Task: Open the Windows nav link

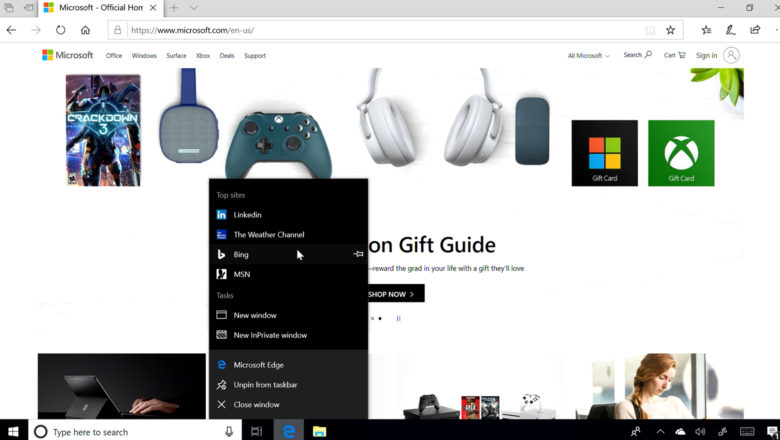Action: pos(144,56)
